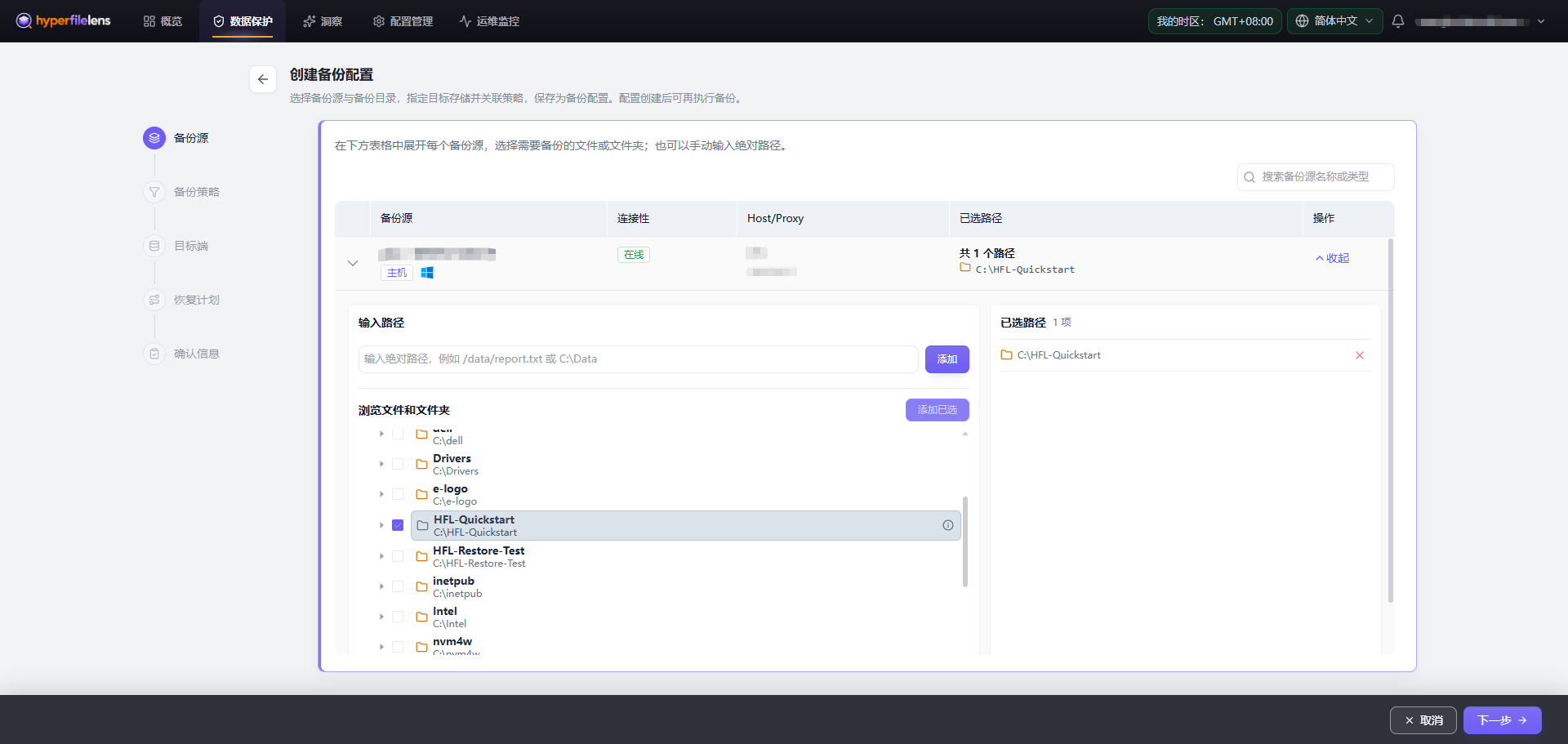Click the 确认信息 step icon

coord(154,354)
